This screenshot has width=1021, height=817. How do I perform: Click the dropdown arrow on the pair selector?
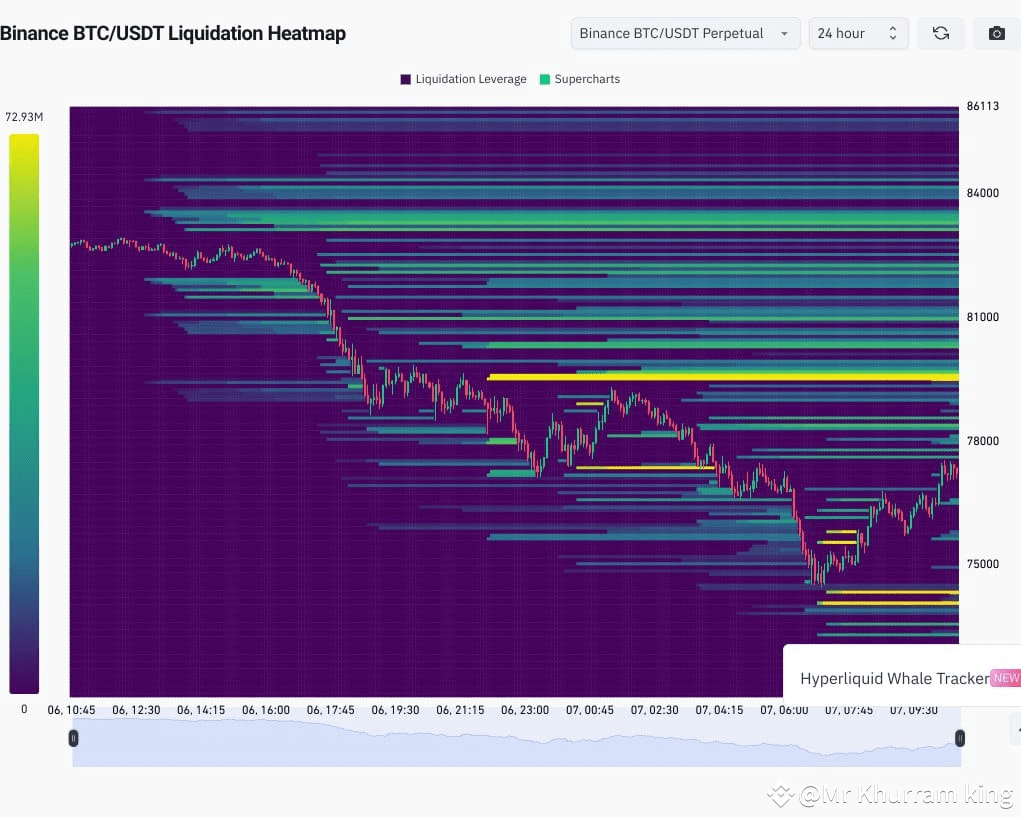point(784,33)
